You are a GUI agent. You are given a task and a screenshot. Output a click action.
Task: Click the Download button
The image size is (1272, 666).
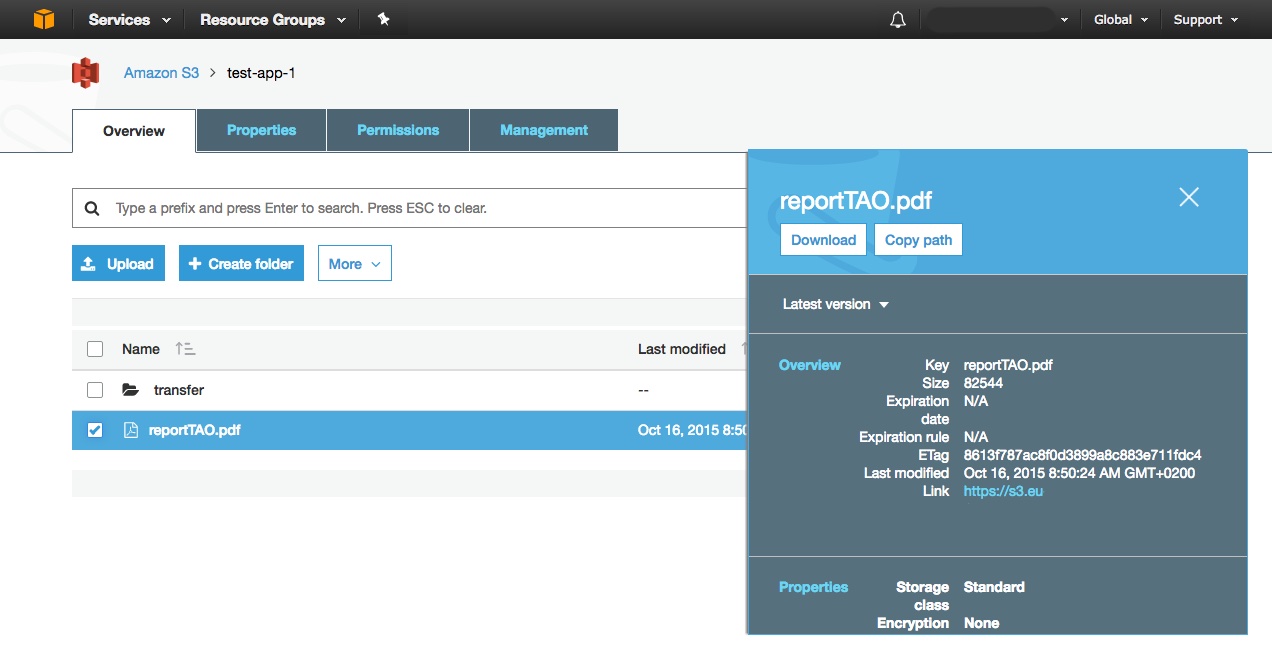[x=823, y=240]
